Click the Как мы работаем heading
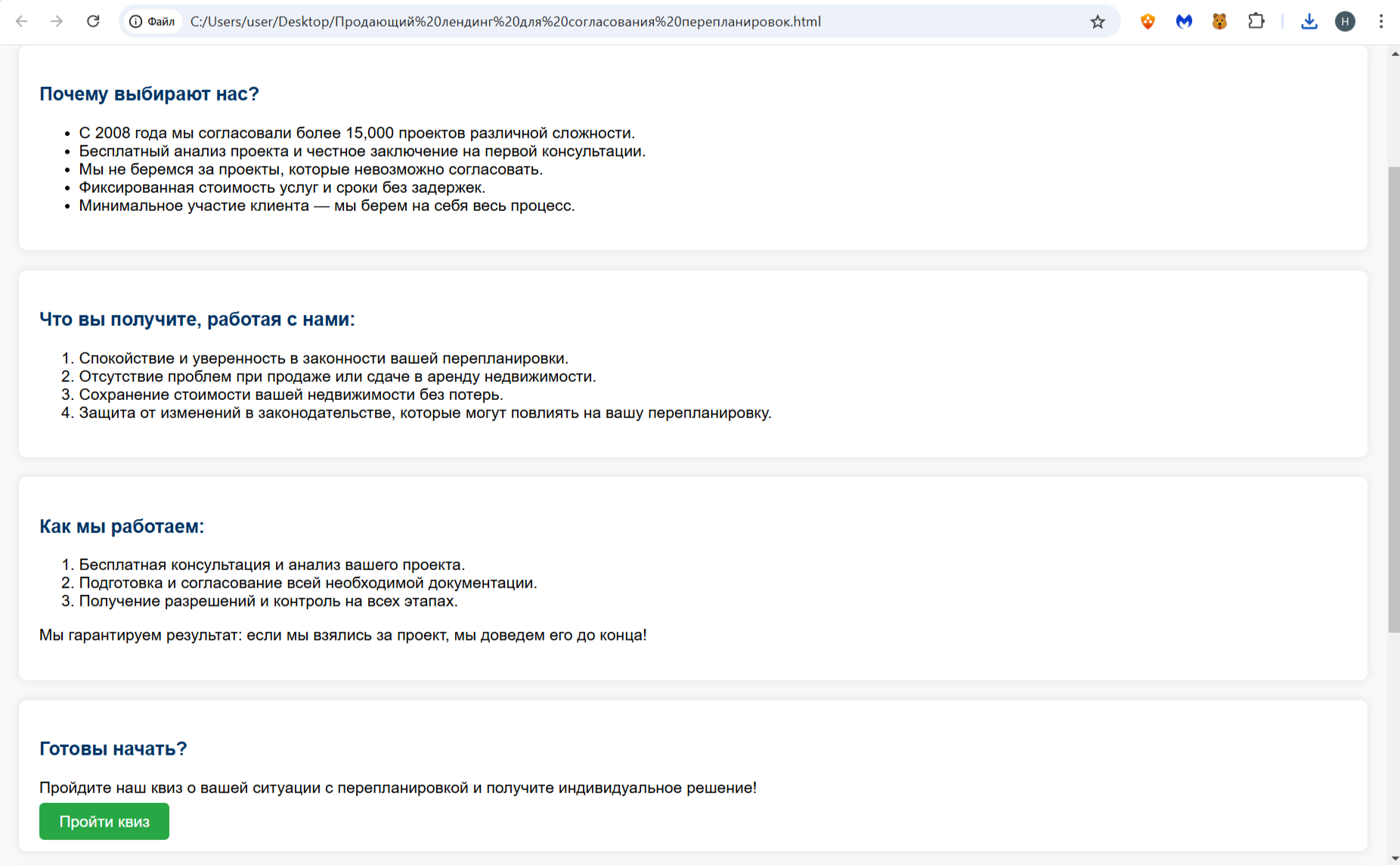The width and height of the screenshot is (1400, 865). coord(122,526)
